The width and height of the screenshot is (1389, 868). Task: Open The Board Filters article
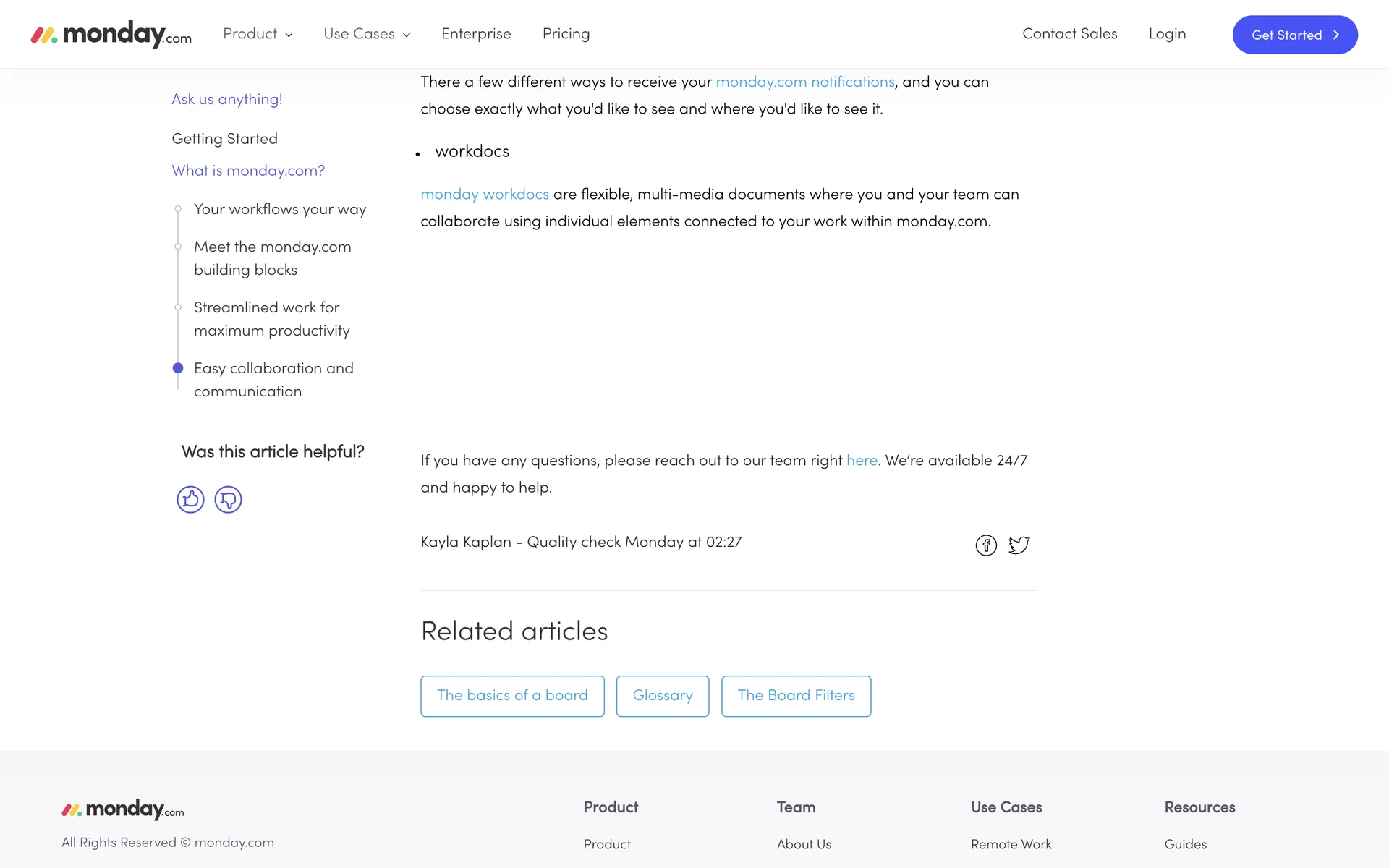(x=796, y=696)
